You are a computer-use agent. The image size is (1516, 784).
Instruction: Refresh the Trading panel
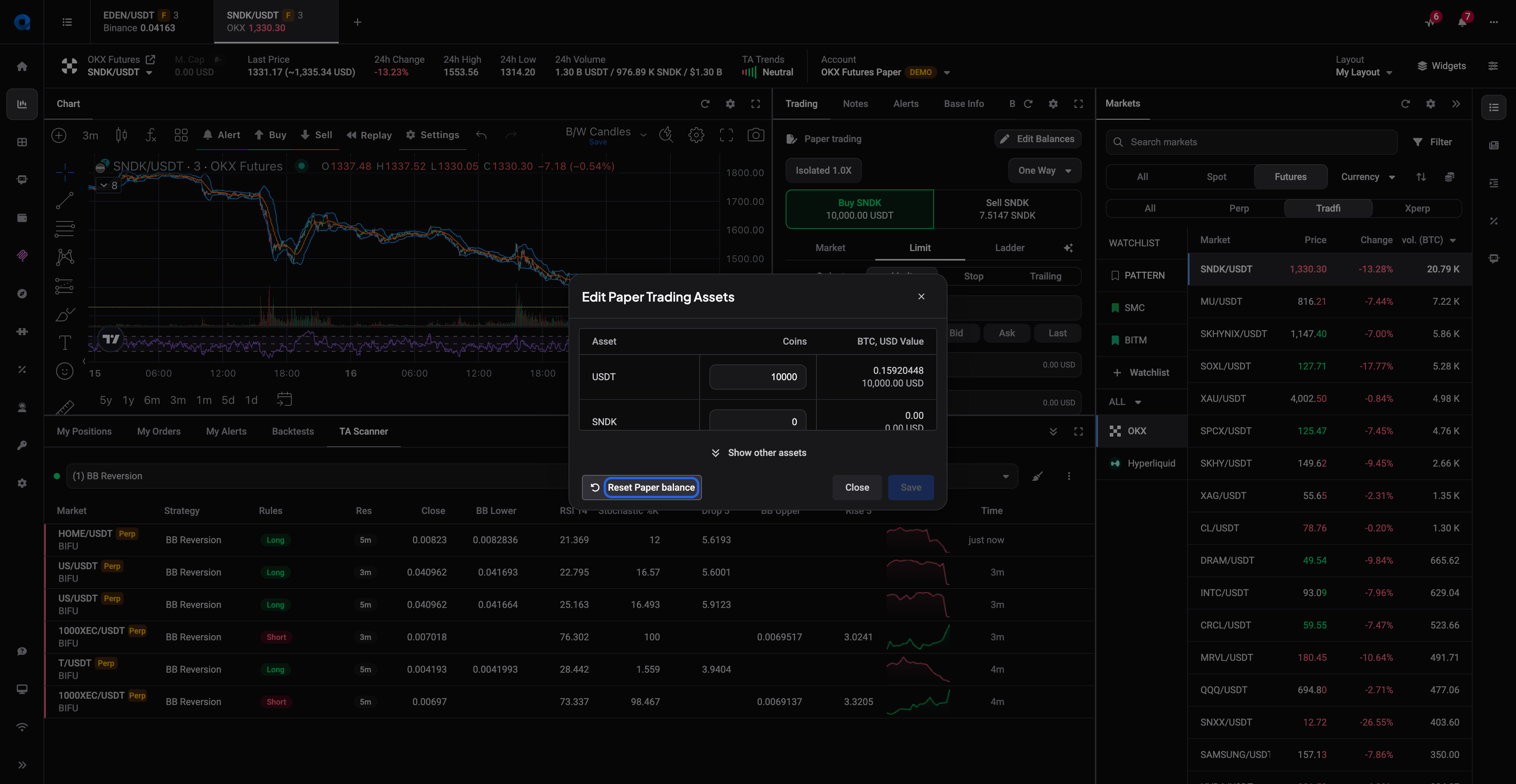pyautogui.click(x=1028, y=103)
